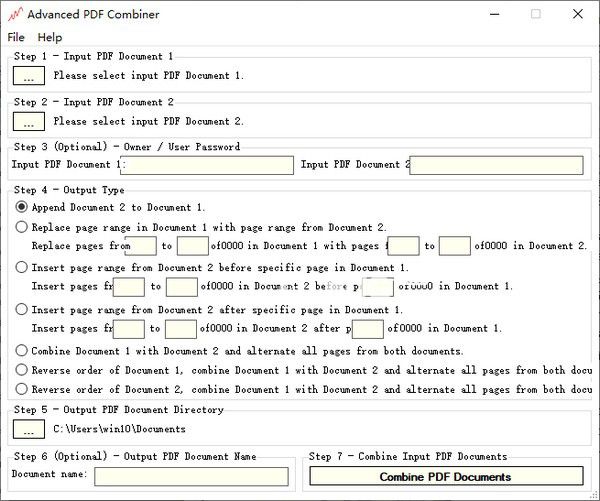Close the Advanced PDF Combiner window

coord(578,14)
